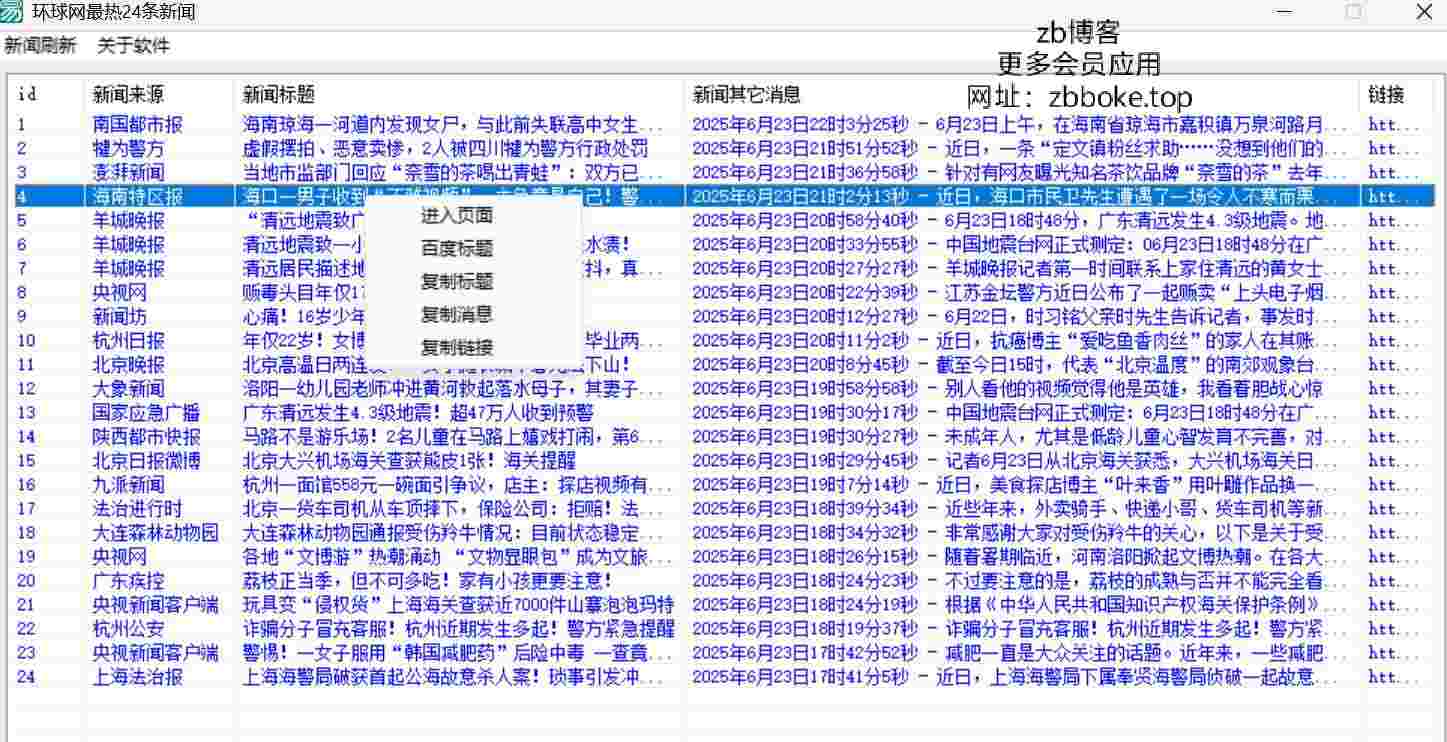
Task: Click message cell dated 2025年6月23日20时22分39秒
Action: pyautogui.click(x=1017, y=293)
